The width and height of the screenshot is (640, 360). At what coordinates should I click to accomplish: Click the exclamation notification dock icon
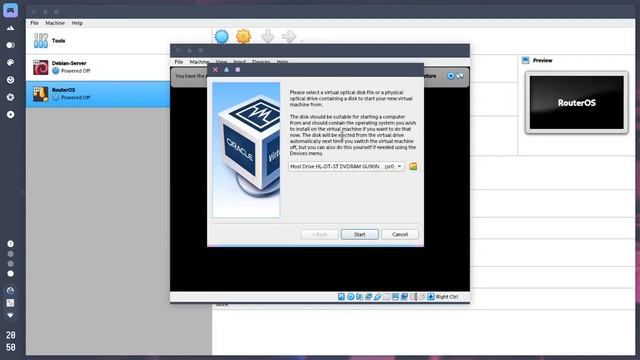point(11,244)
